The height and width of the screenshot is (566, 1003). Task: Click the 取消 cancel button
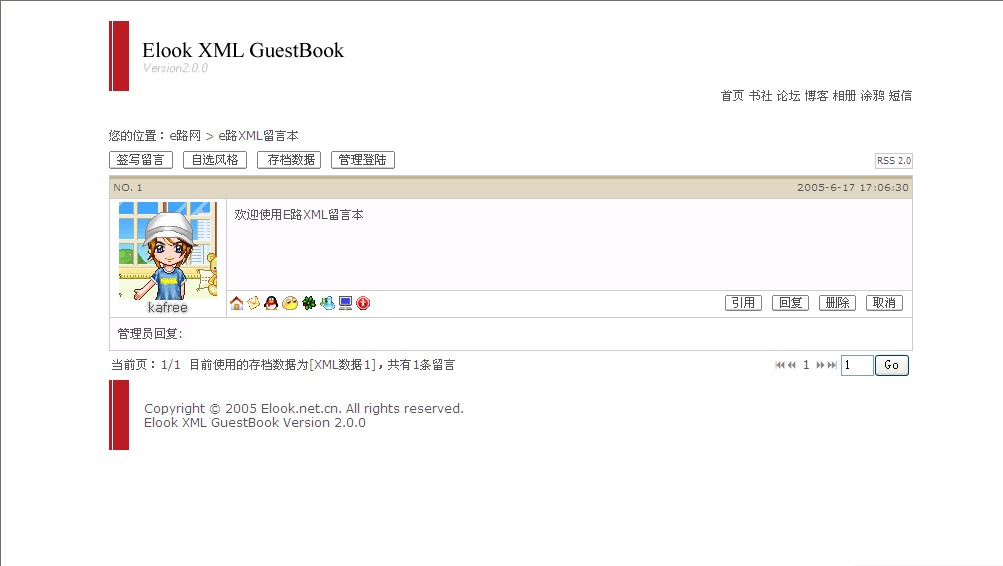click(x=884, y=303)
